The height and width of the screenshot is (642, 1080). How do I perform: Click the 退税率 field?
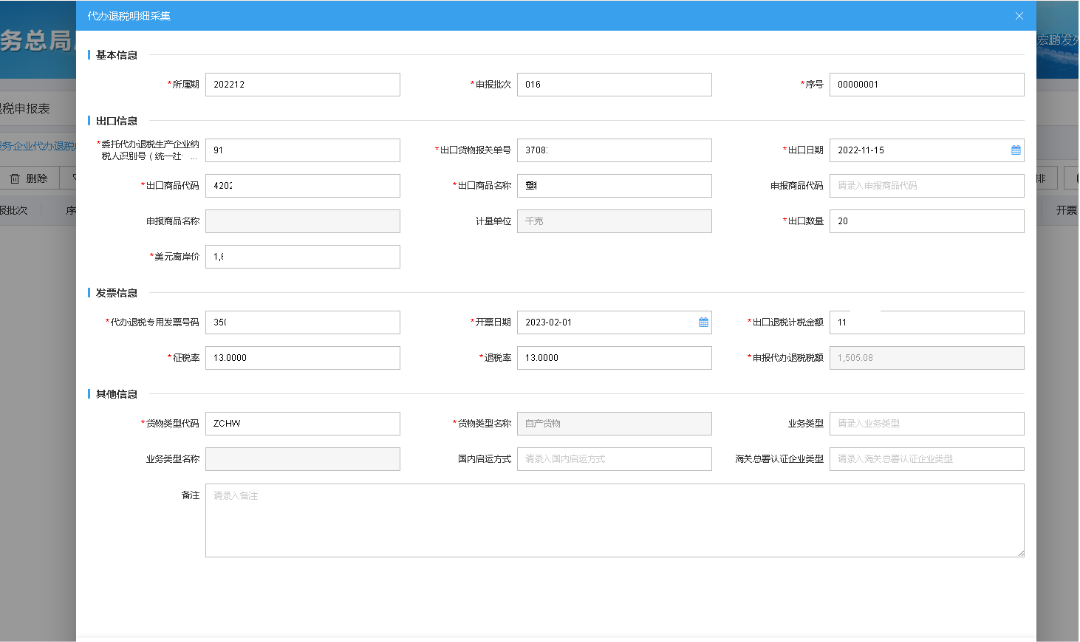[x=614, y=358]
